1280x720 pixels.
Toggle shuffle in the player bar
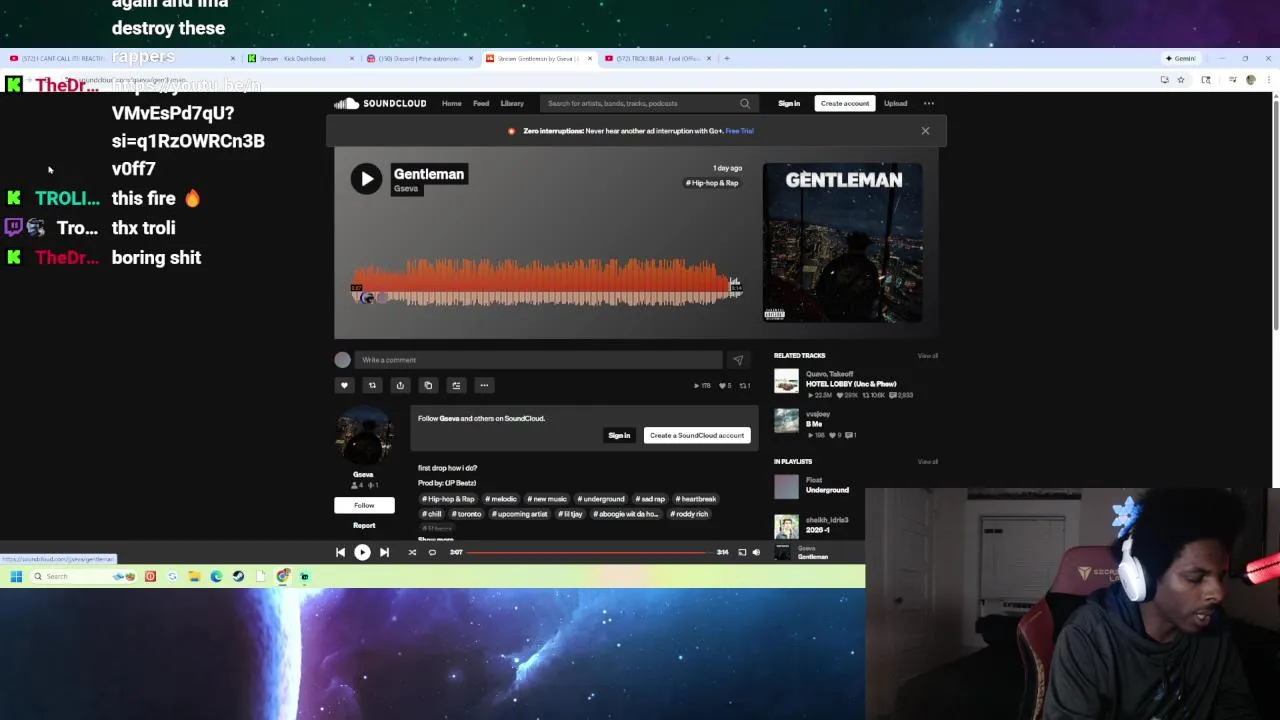coord(412,552)
